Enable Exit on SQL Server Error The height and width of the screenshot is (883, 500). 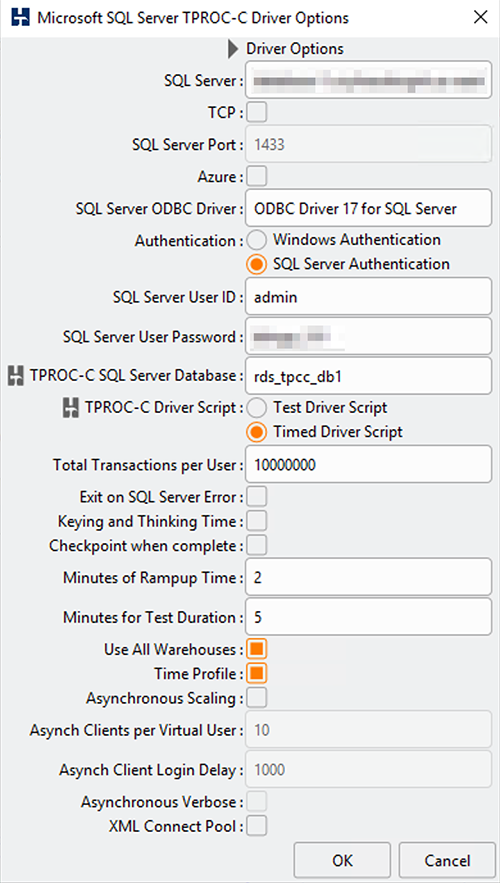[257, 497]
